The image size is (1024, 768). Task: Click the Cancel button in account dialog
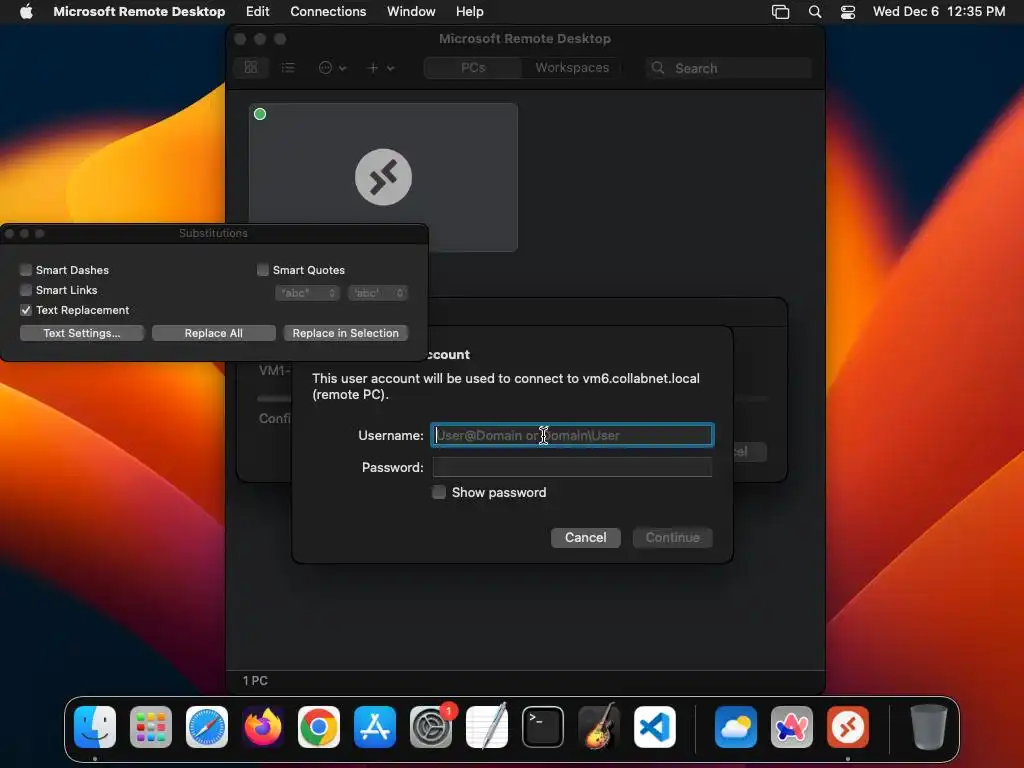[x=586, y=537]
